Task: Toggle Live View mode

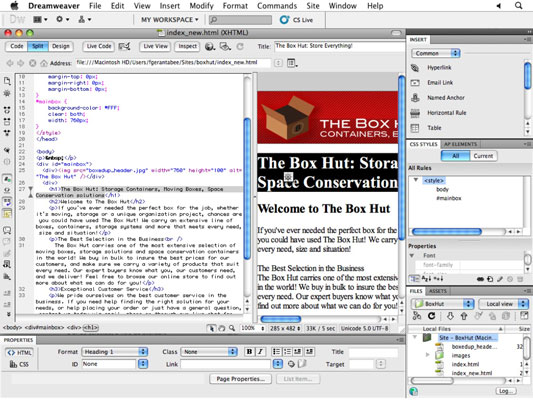Action: 155,46
